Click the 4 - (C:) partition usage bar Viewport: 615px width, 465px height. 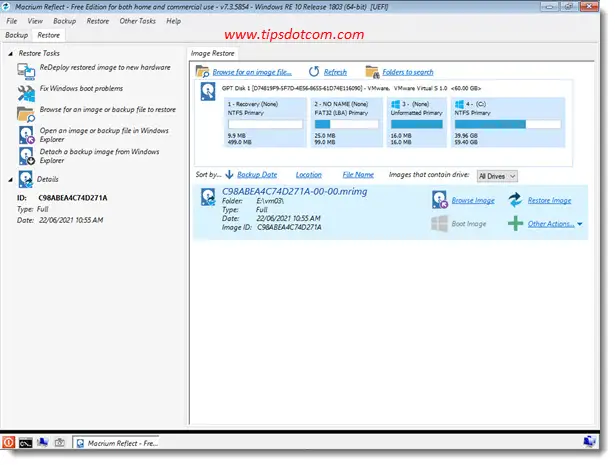pos(508,124)
